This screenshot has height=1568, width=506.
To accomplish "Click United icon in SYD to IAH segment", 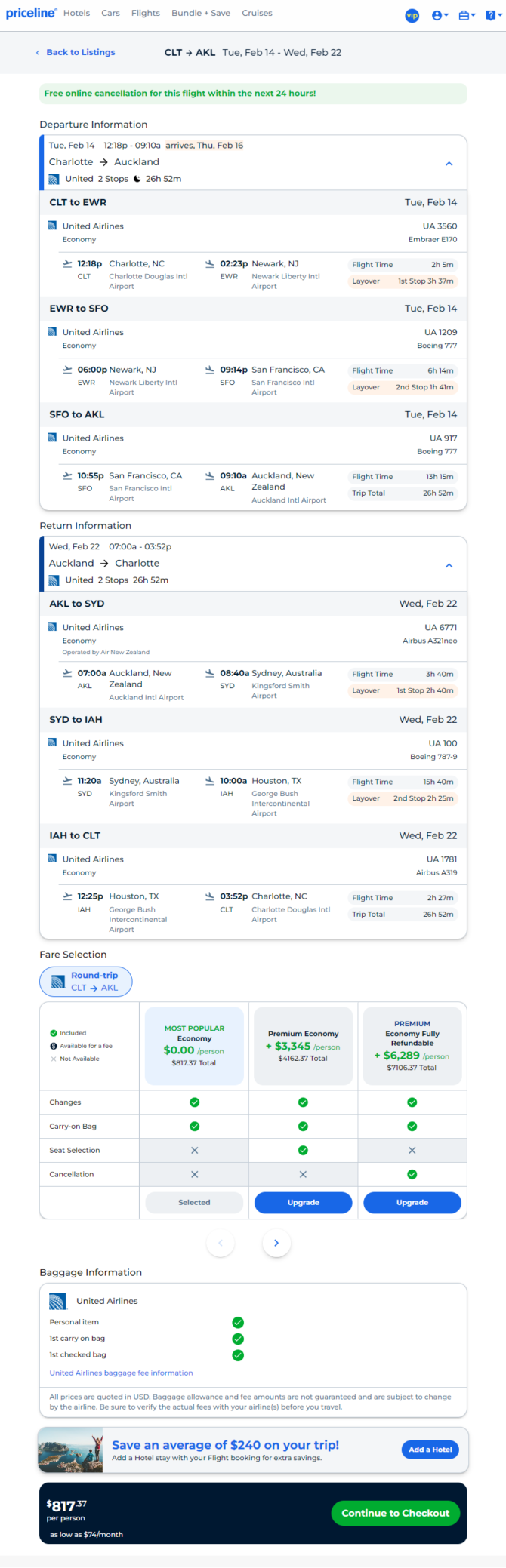I will point(52,742).
